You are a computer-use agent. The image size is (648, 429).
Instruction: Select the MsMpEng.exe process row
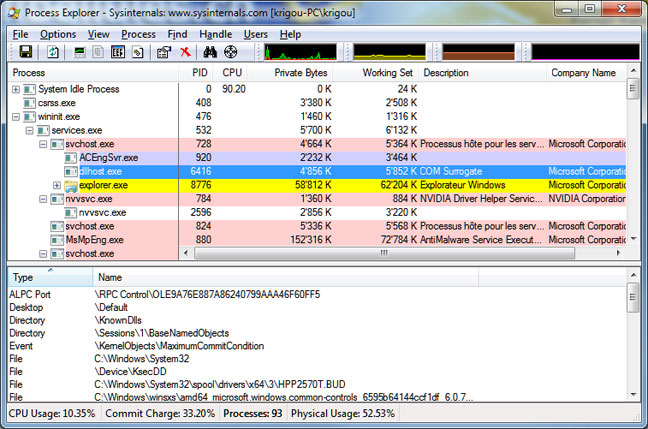point(317,240)
